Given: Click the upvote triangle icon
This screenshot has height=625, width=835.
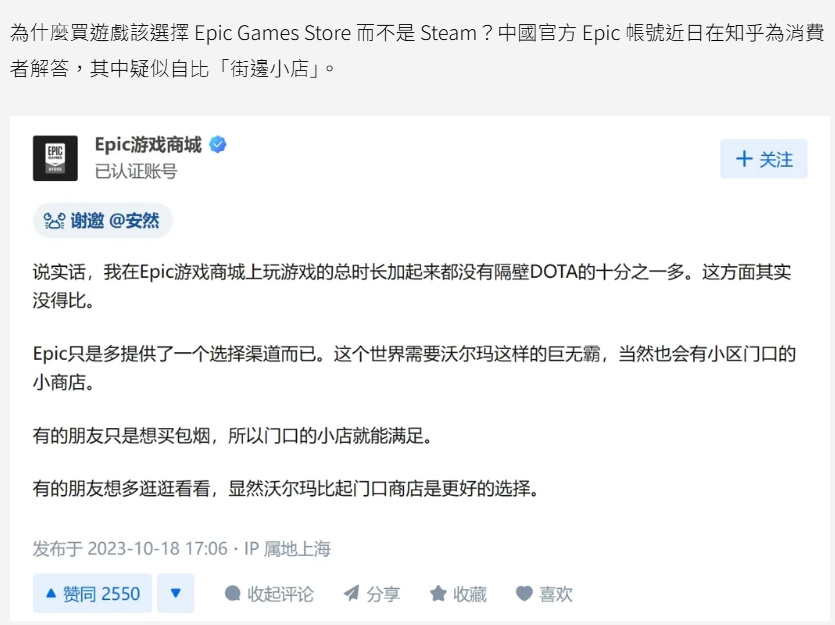Looking at the screenshot, I should 51,593.
